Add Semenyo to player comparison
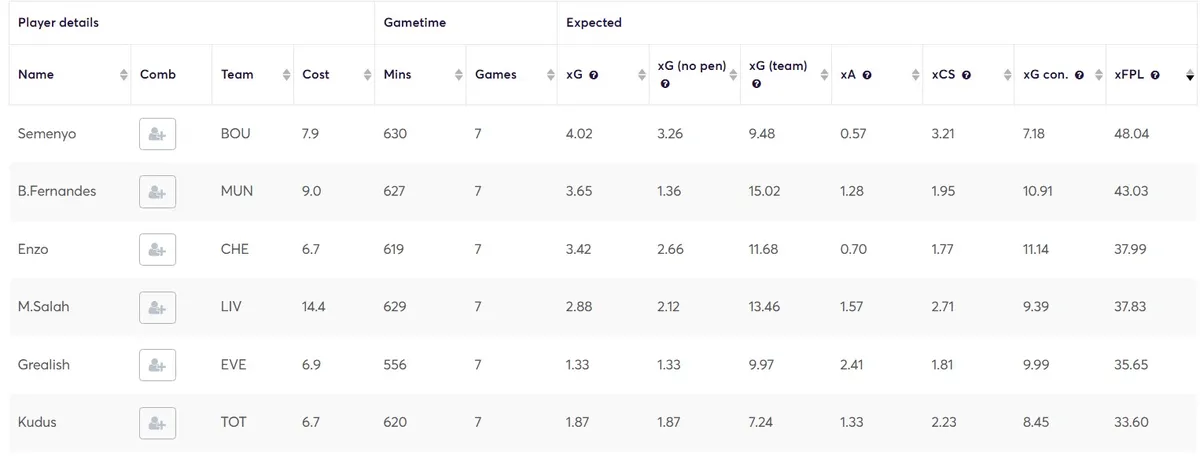Screen dimensions: 1200x459 (x=157, y=134)
